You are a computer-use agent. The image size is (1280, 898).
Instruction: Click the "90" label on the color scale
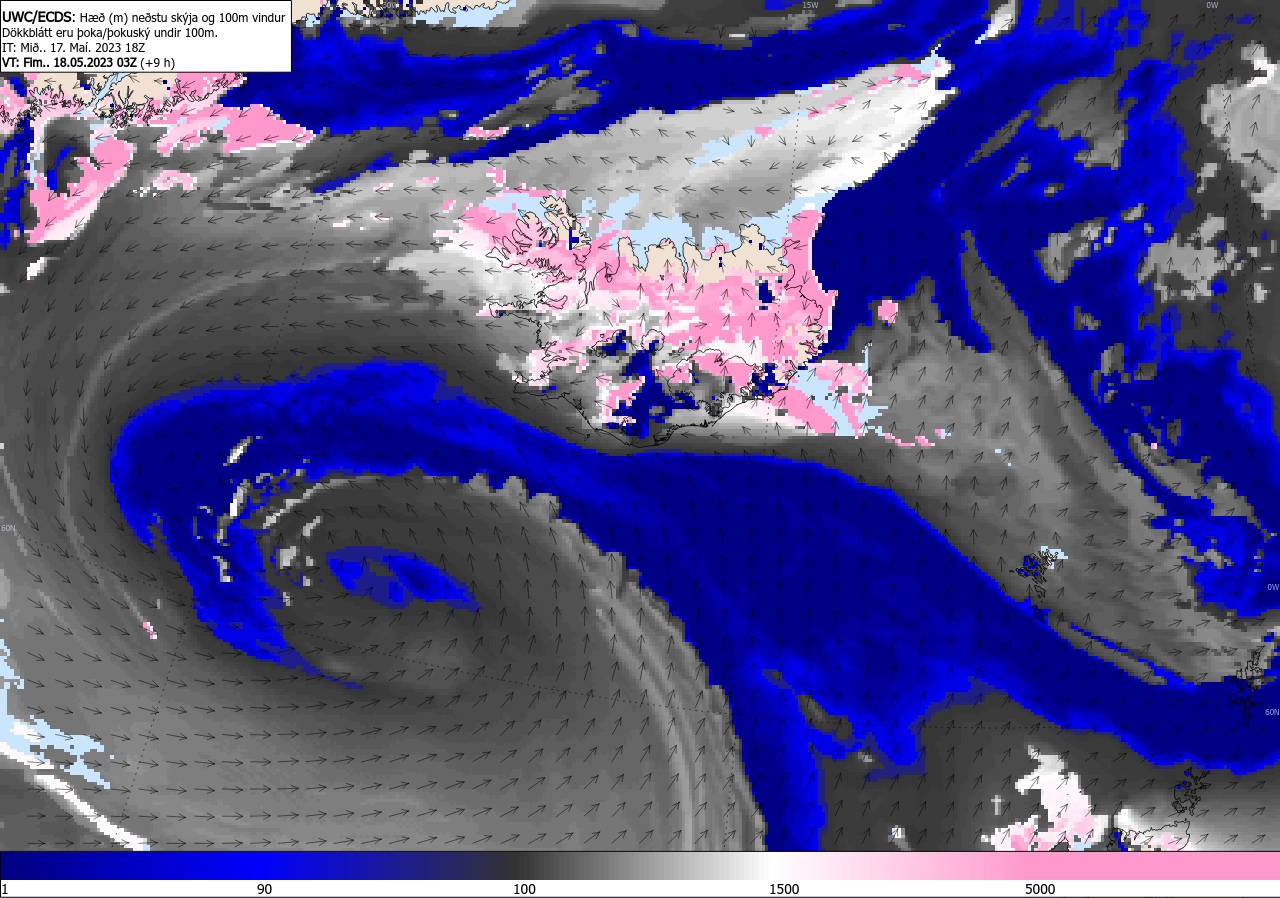[264, 889]
